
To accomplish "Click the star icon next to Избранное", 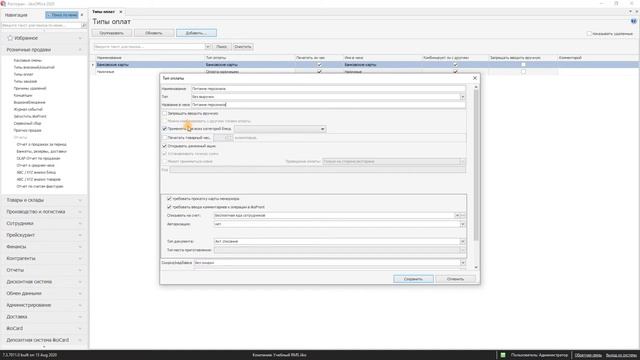I will pyautogui.click(x=10, y=38).
